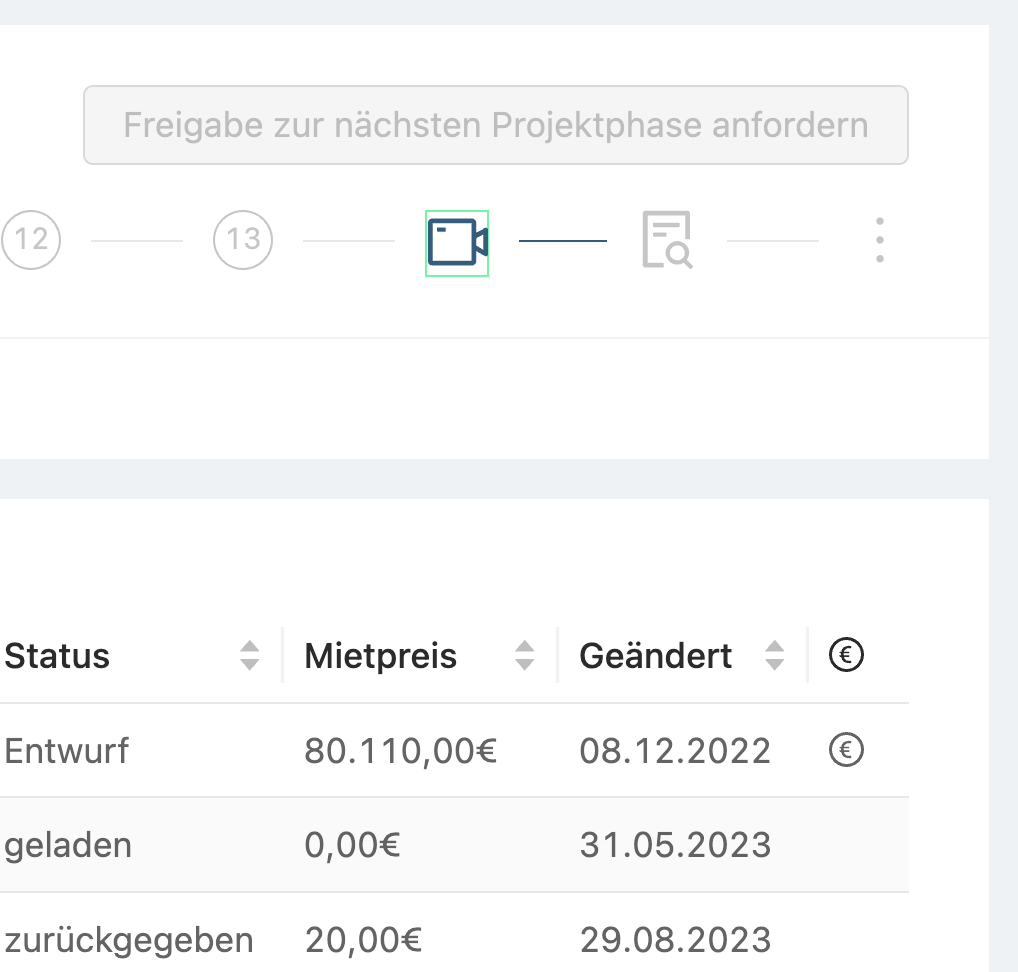Click the euro icon in table header

[x=846, y=655]
